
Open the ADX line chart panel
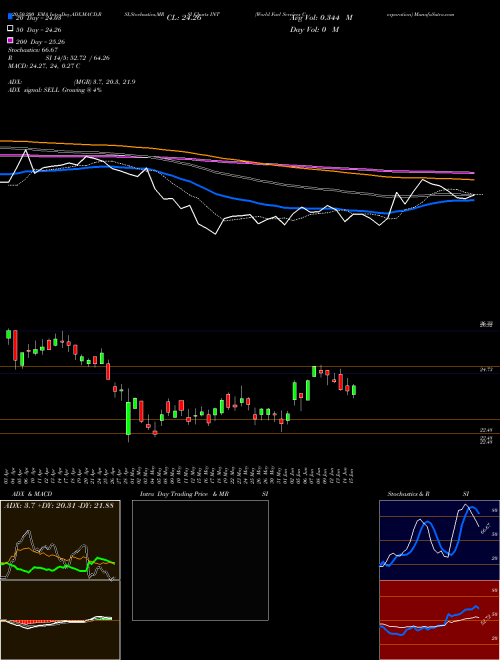coord(60,540)
